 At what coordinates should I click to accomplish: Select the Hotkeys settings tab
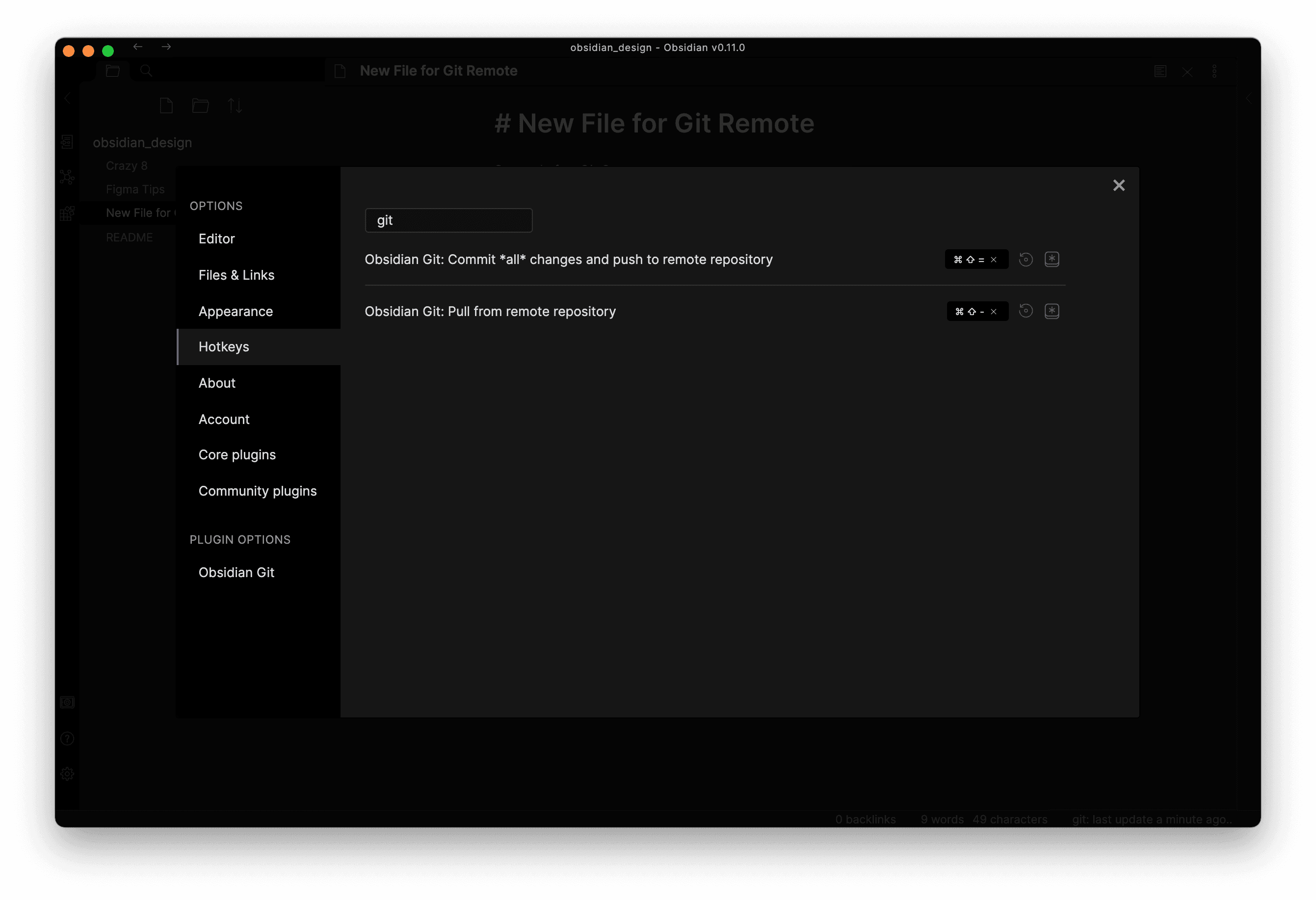[x=224, y=347]
